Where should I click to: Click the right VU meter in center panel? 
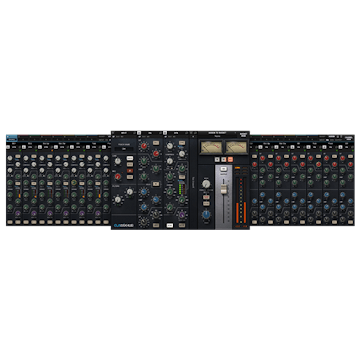236,147
